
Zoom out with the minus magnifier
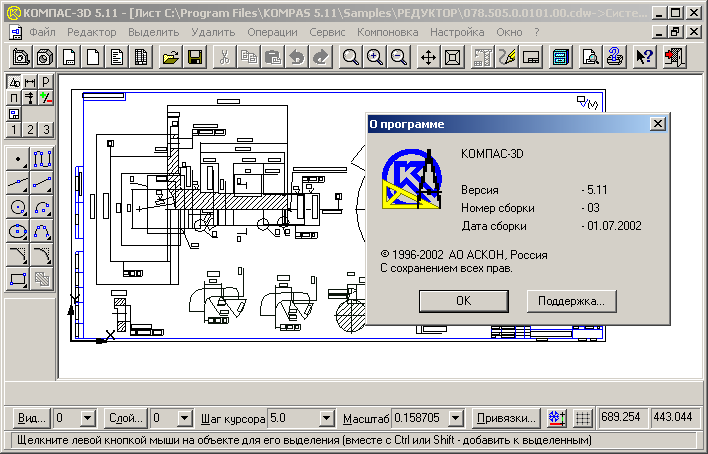[398, 57]
